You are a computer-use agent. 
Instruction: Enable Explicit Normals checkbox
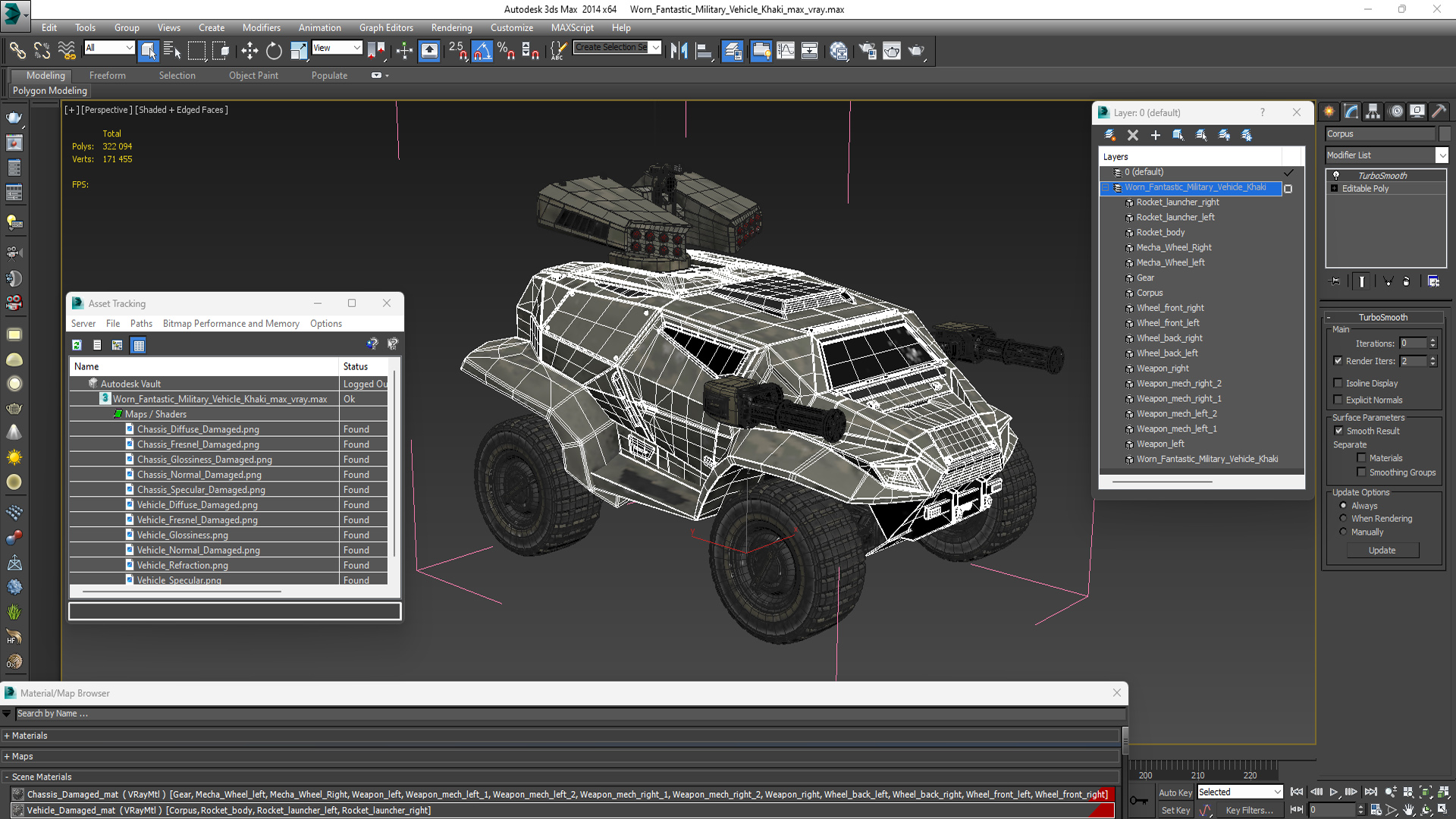[x=1338, y=400]
